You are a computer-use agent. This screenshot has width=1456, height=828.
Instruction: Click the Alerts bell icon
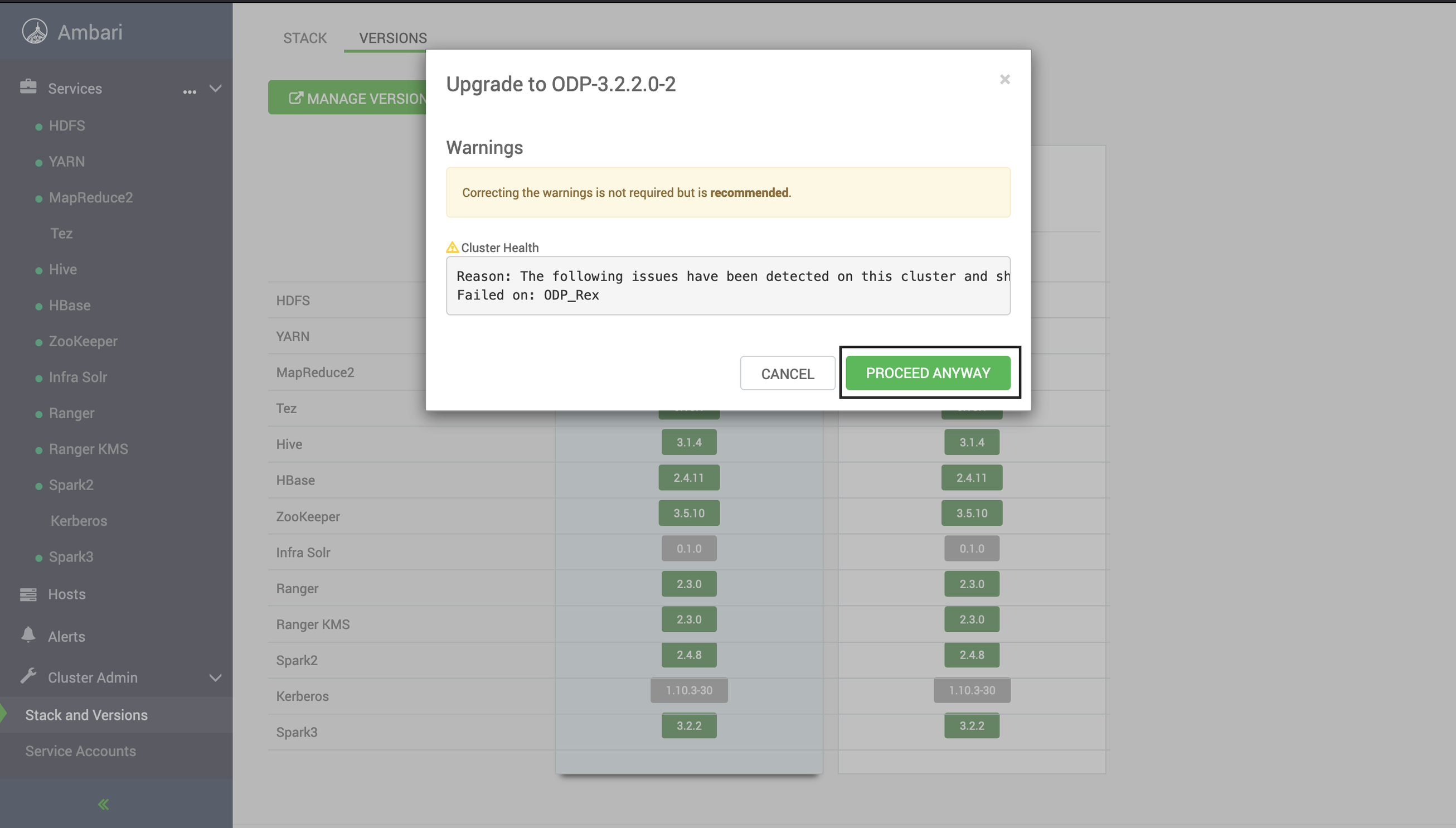click(x=28, y=635)
